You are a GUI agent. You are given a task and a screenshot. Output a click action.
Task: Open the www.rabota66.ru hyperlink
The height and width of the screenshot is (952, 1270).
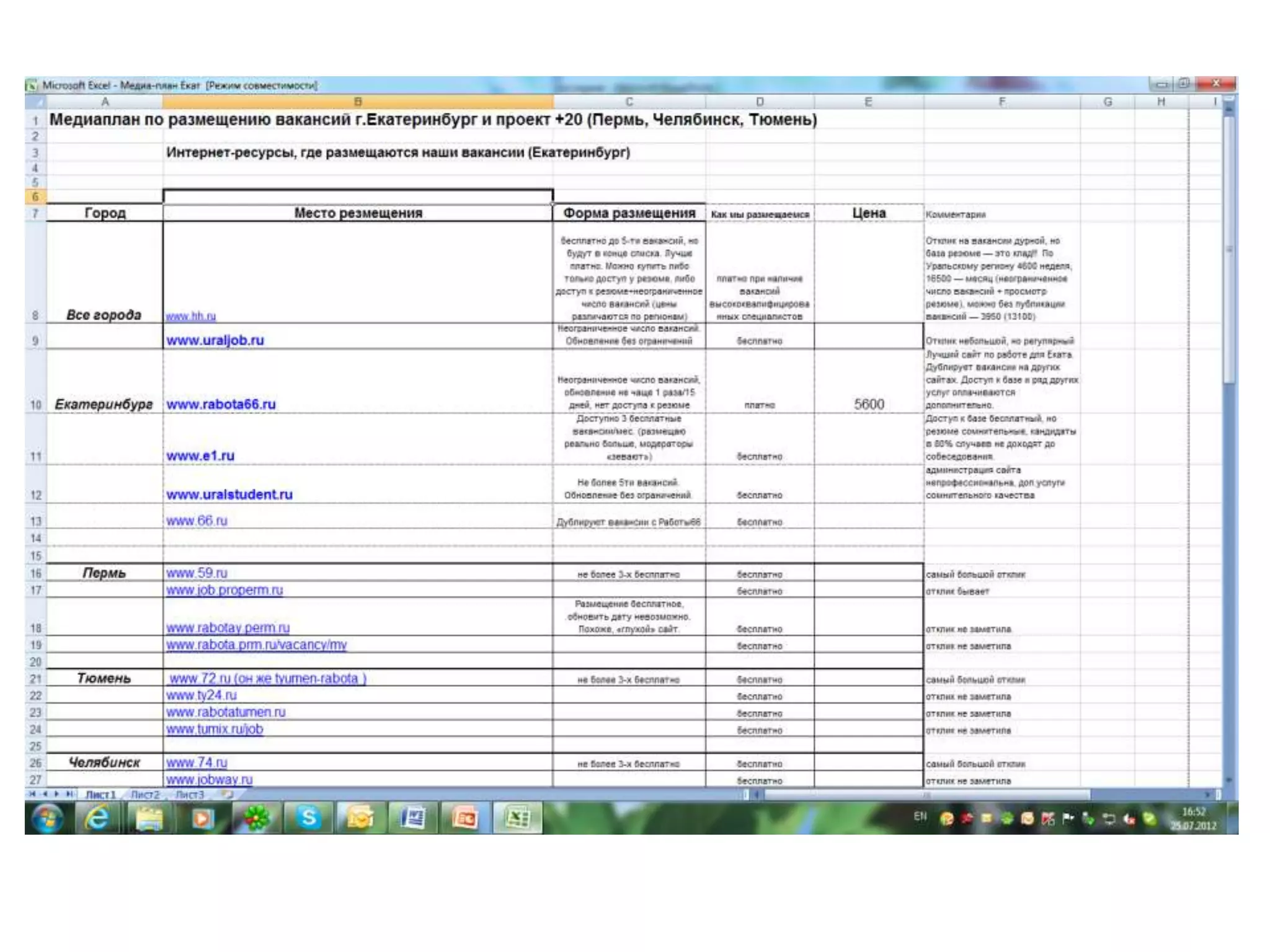221,404
